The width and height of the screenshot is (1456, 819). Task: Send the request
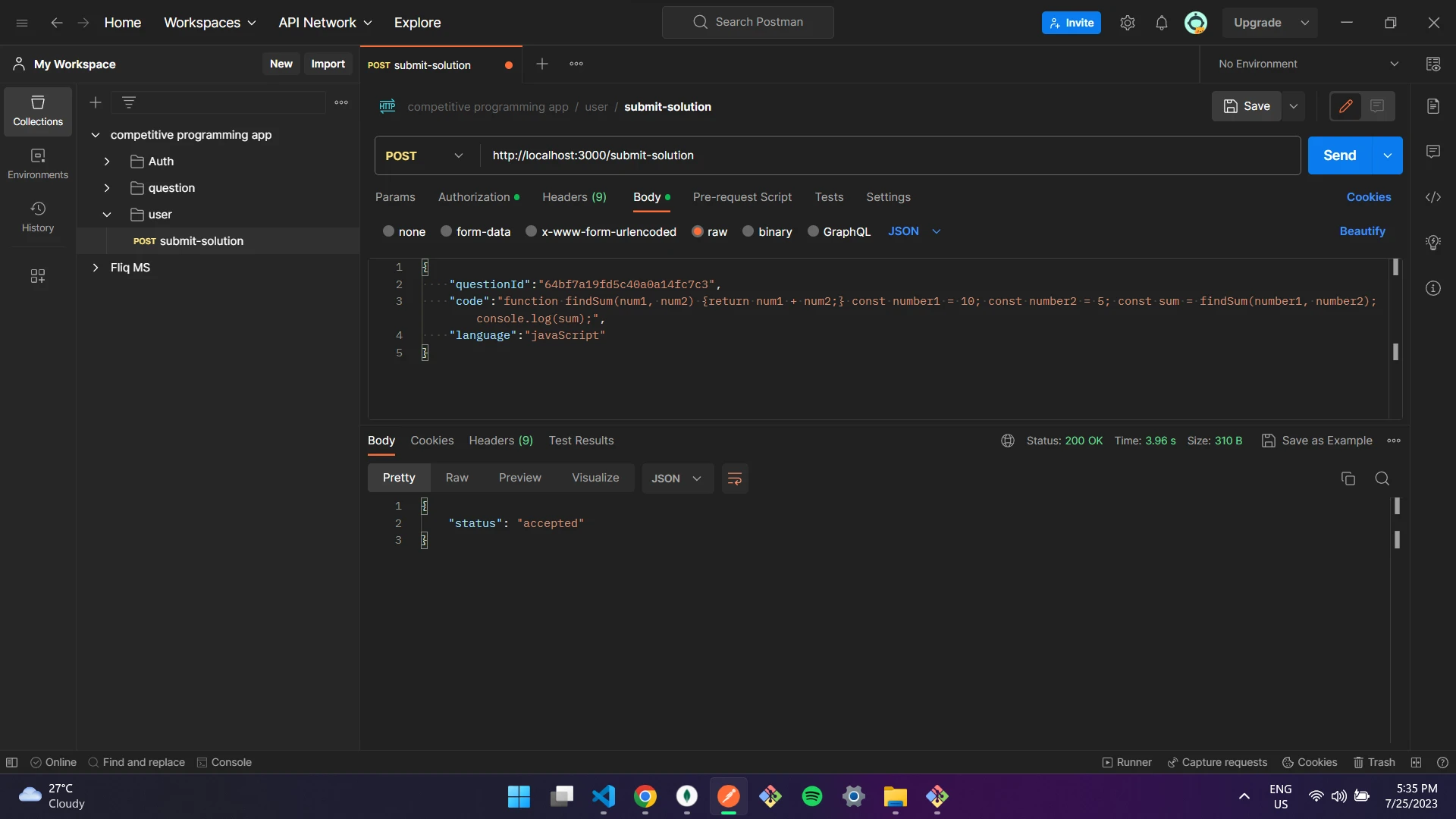pos(1340,155)
